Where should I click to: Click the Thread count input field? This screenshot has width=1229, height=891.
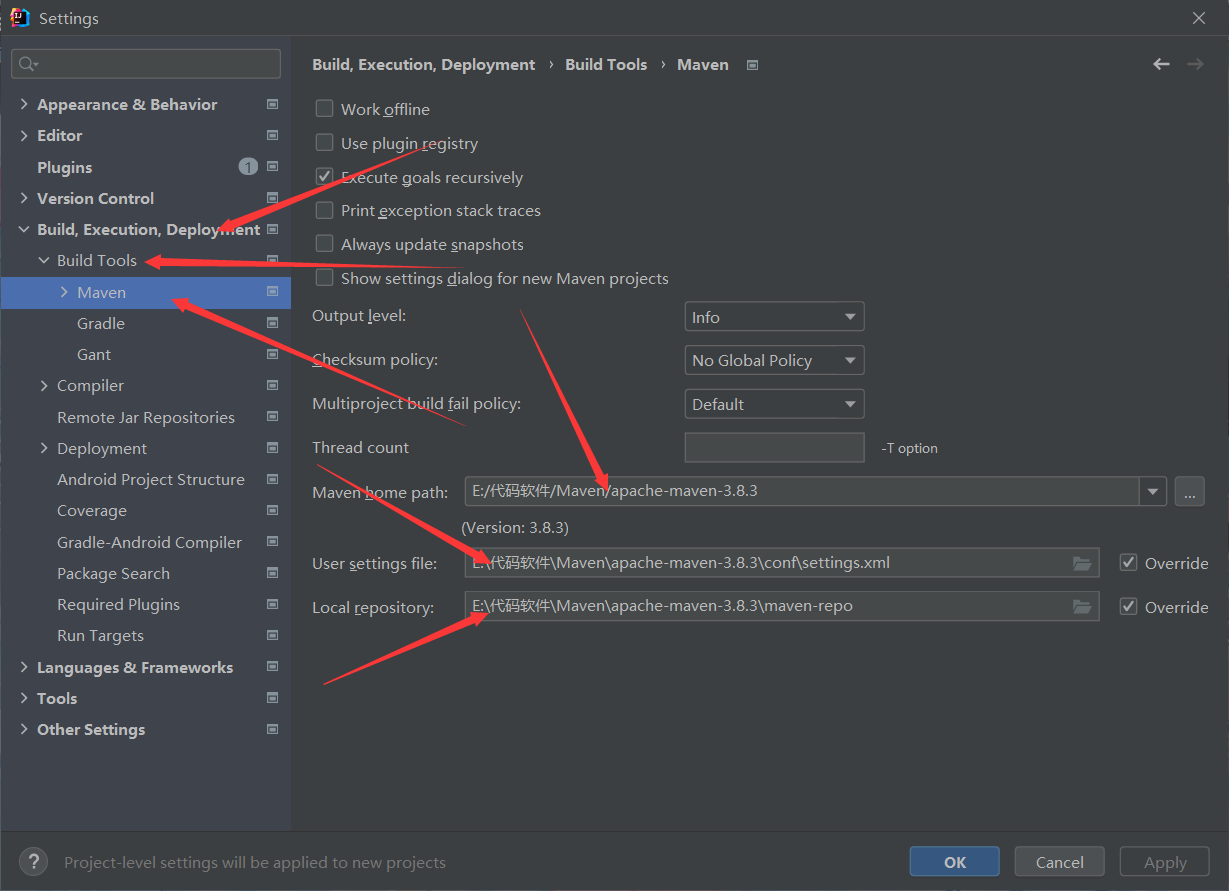click(x=774, y=447)
